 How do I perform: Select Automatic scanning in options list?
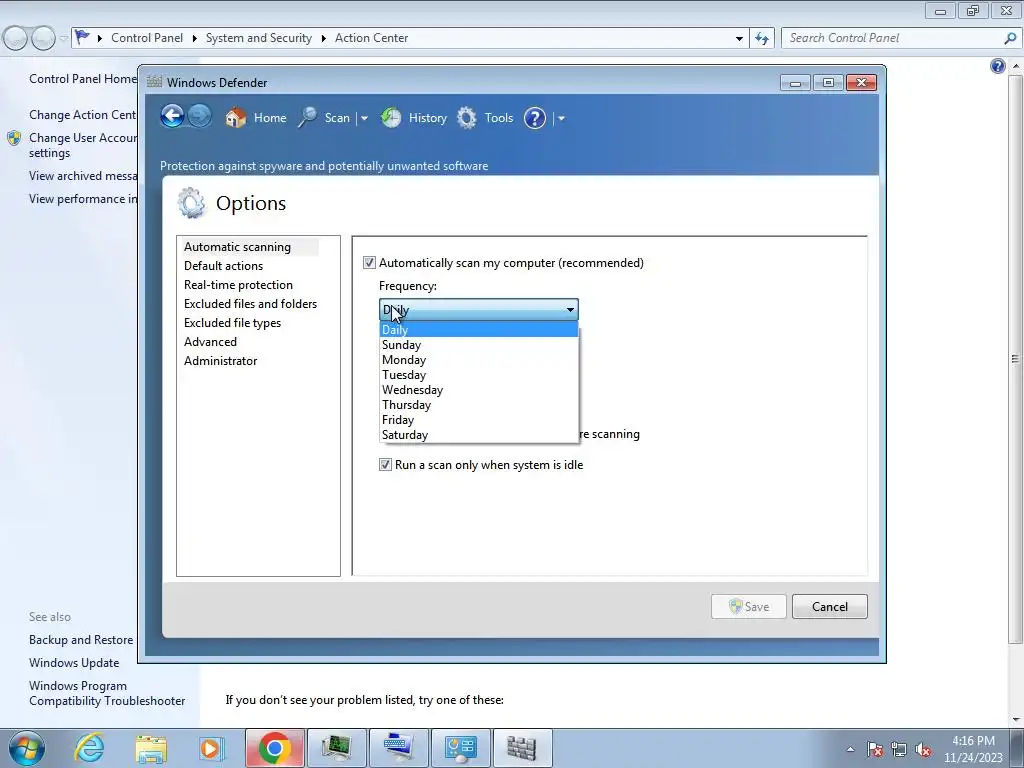[237, 247]
